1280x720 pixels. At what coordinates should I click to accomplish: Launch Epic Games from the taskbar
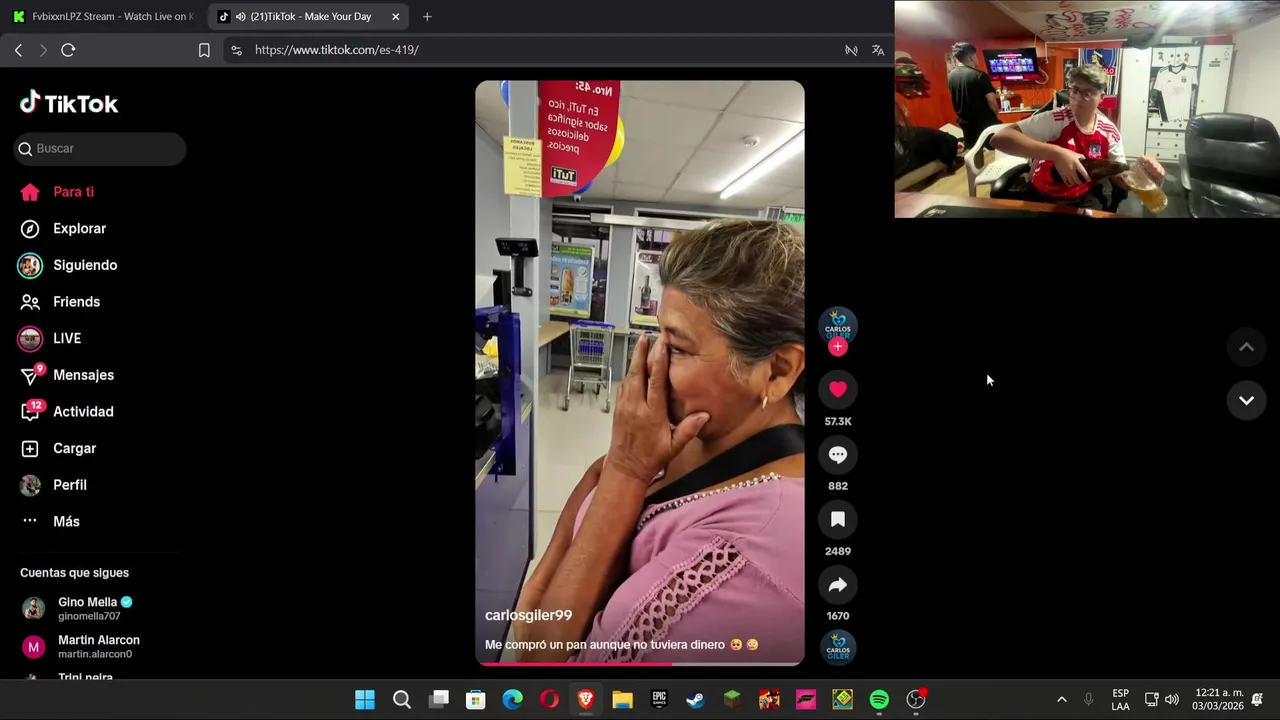(659, 700)
